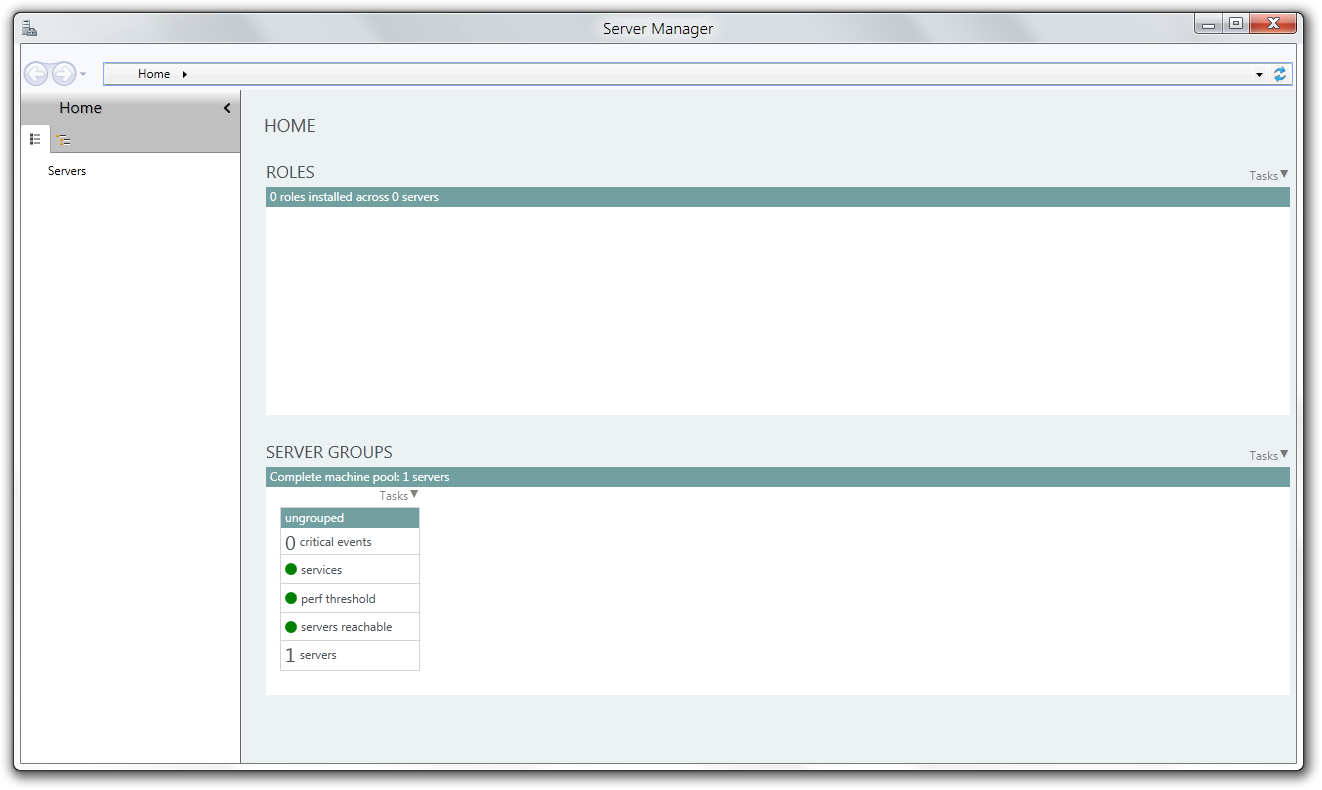Click the green icon beside servers reachable
The height and width of the screenshot is (790, 1322).
click(x=291, y=627)
